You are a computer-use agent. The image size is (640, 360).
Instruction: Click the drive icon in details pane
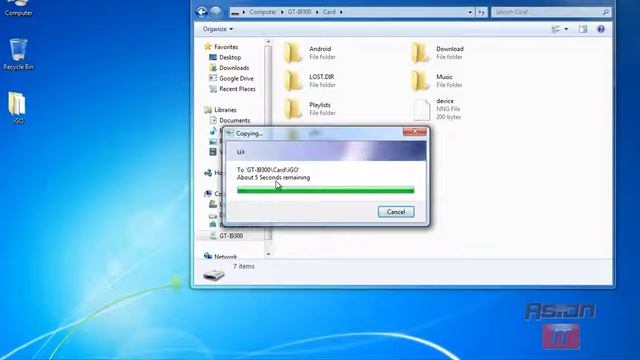coord(214,276)
